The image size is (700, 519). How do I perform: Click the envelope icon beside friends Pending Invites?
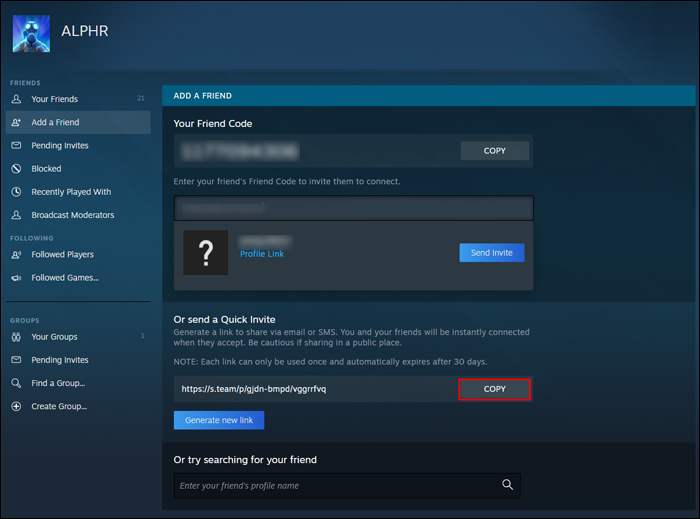coord(16,145)
